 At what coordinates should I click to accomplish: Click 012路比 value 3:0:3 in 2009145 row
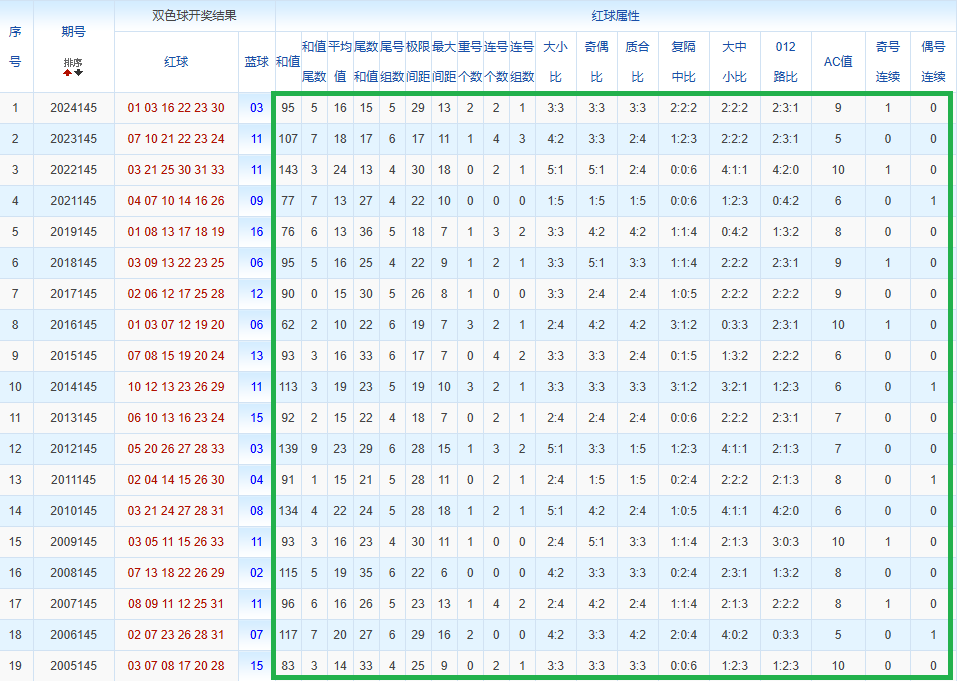[785, 542]
